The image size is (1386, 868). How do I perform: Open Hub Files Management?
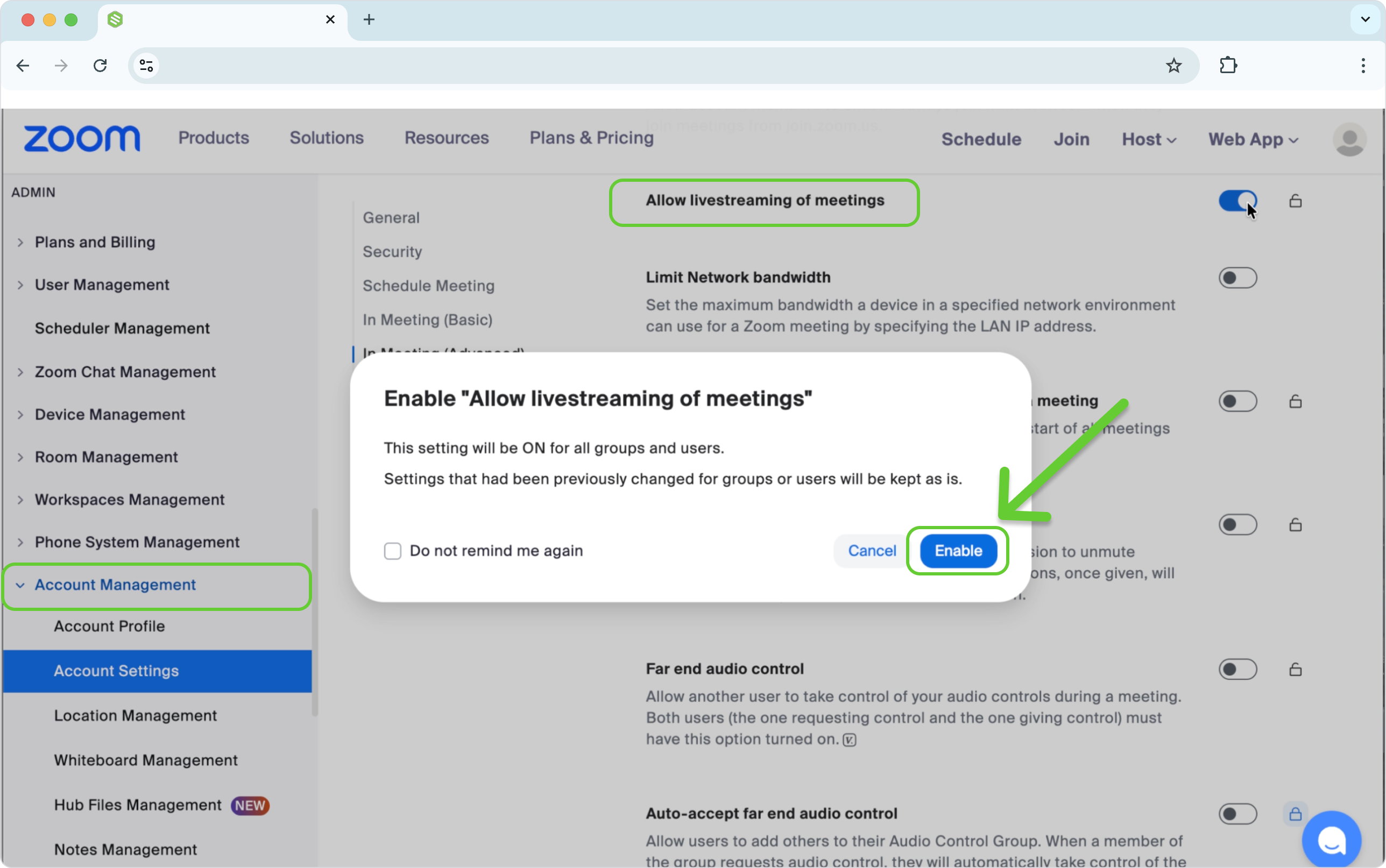coord(138,806)
